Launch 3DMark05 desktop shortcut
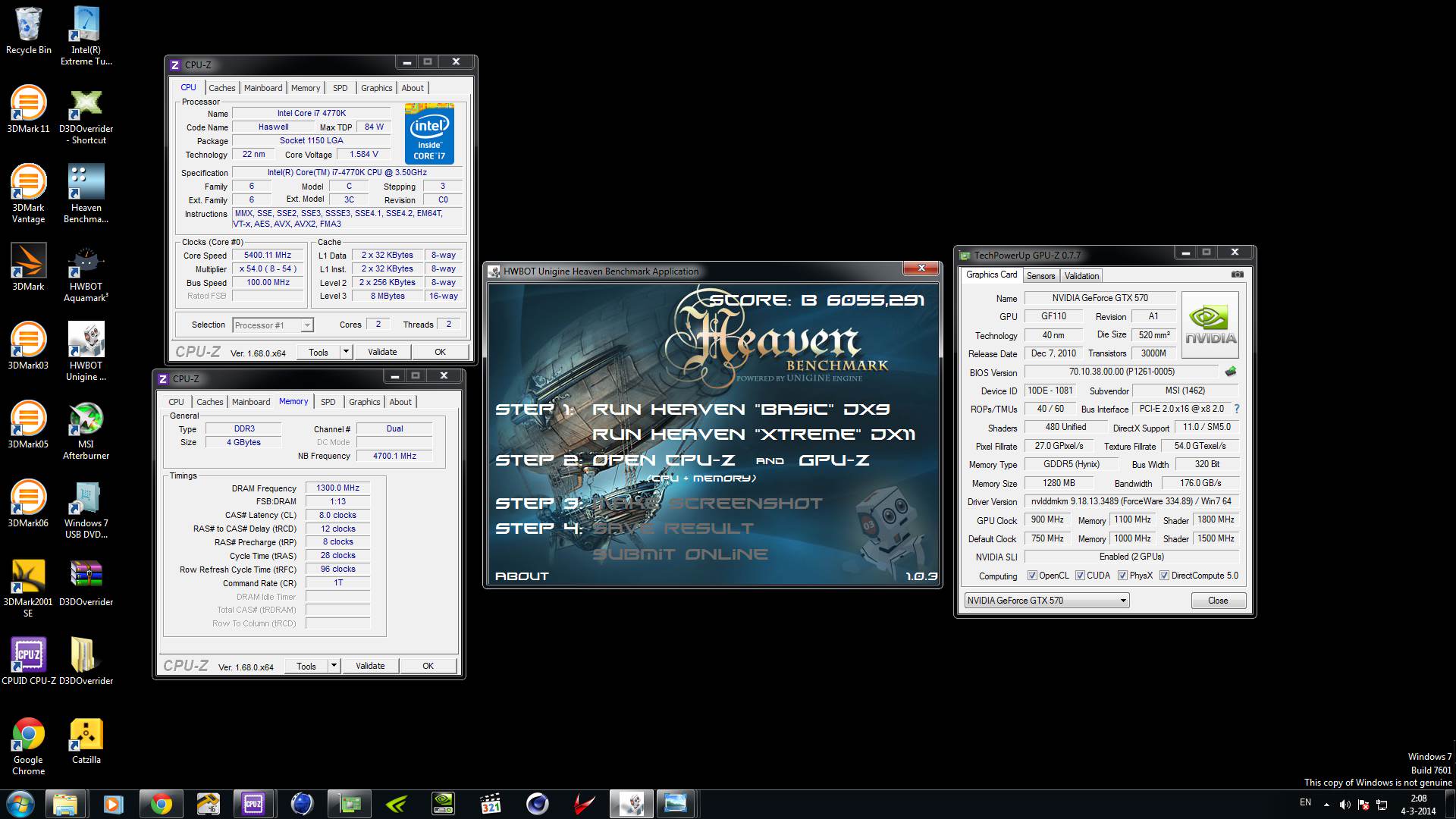This screenshot has height=819, width=1456. (x=29, y=425)
